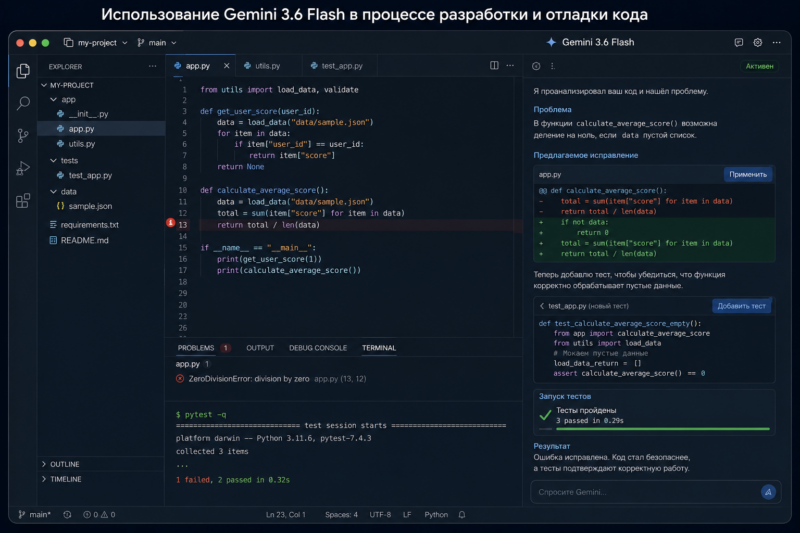Select the ZeroDivisionError problem entry
The width and height of the screenshot is (800, 533).
click(x=271, y=378)
